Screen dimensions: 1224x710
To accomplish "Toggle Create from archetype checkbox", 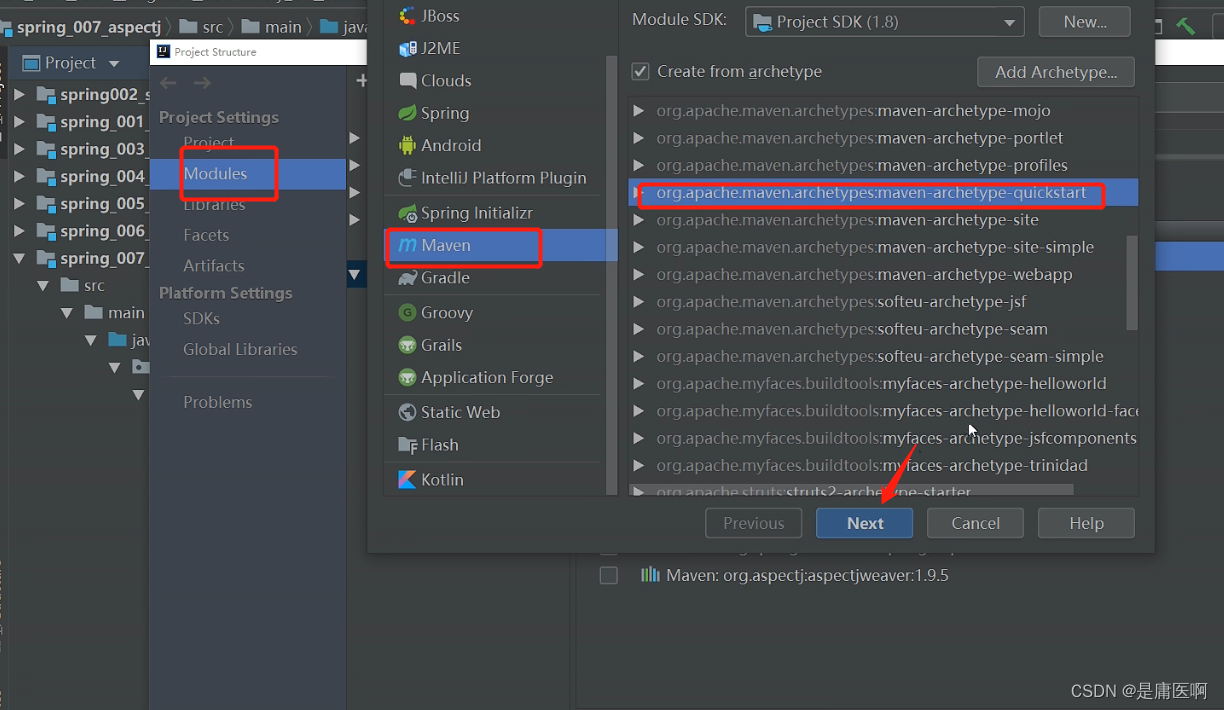I will (x=640, y=72).
